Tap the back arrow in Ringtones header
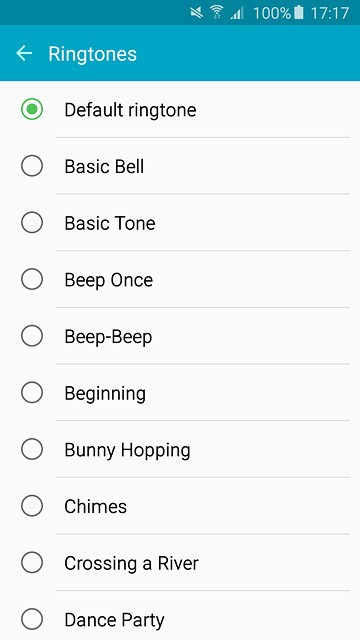Screen dimensions: 360x640 pos(24,53)
